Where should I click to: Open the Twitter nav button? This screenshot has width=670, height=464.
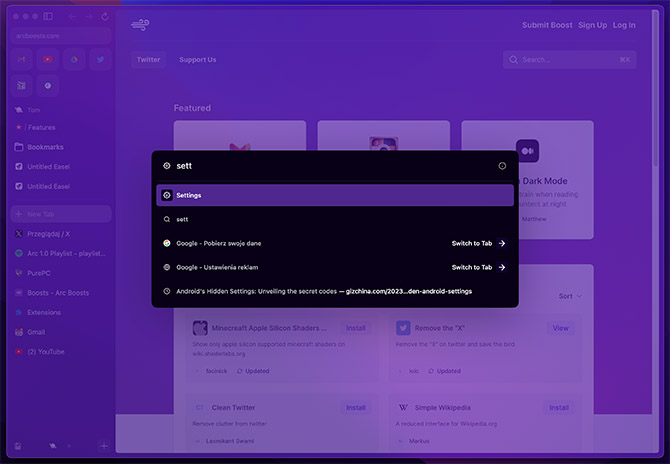(148, 60)
